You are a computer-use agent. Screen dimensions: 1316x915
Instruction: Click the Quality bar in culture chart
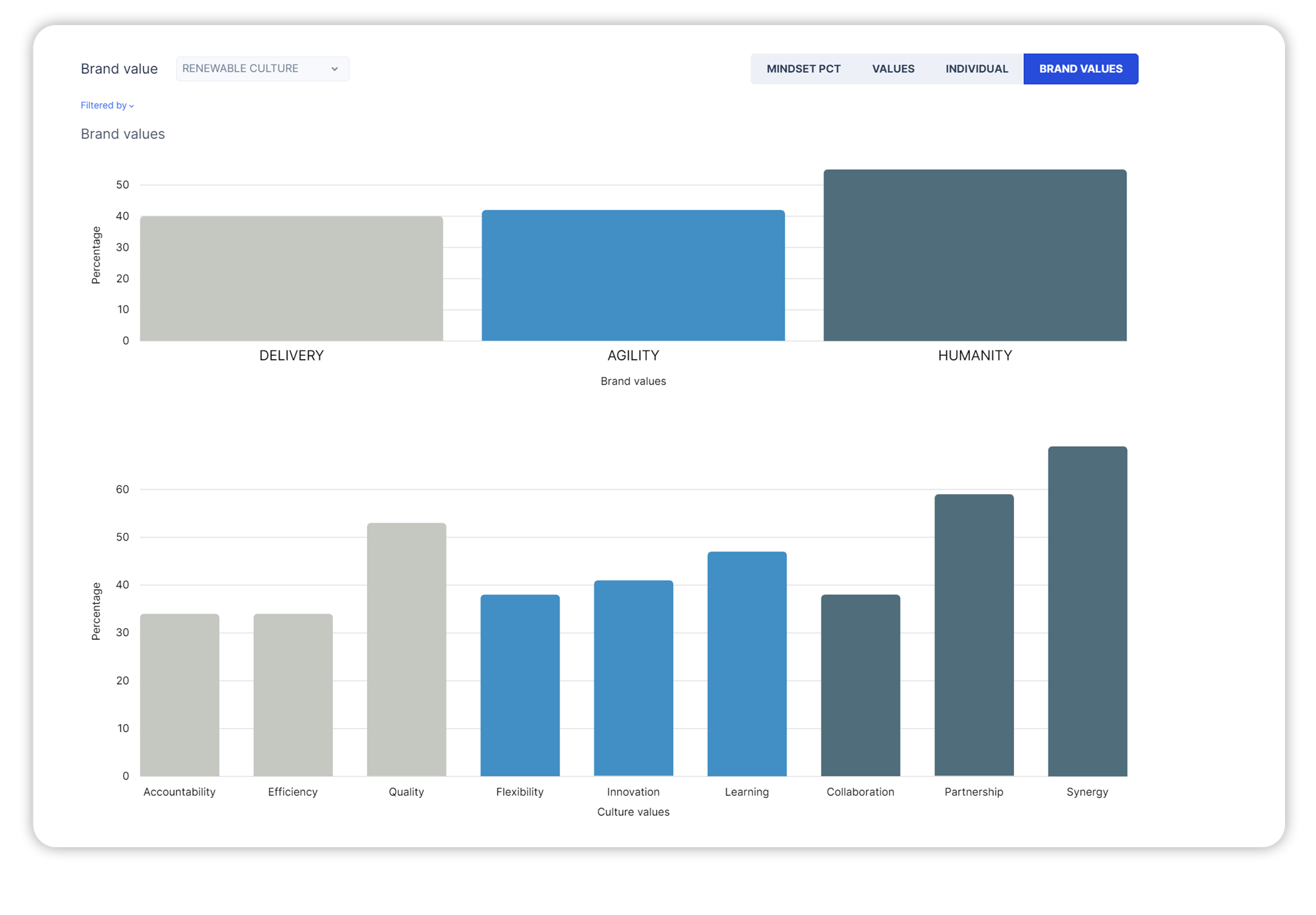point(407,649)
